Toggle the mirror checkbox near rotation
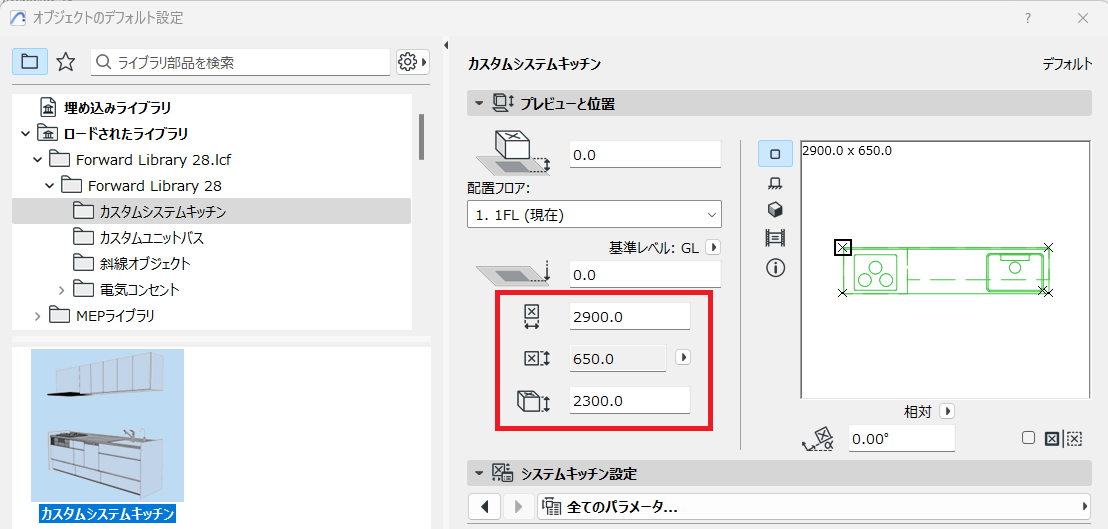This screenshot has height=529, width=1108. point(1028,438)
